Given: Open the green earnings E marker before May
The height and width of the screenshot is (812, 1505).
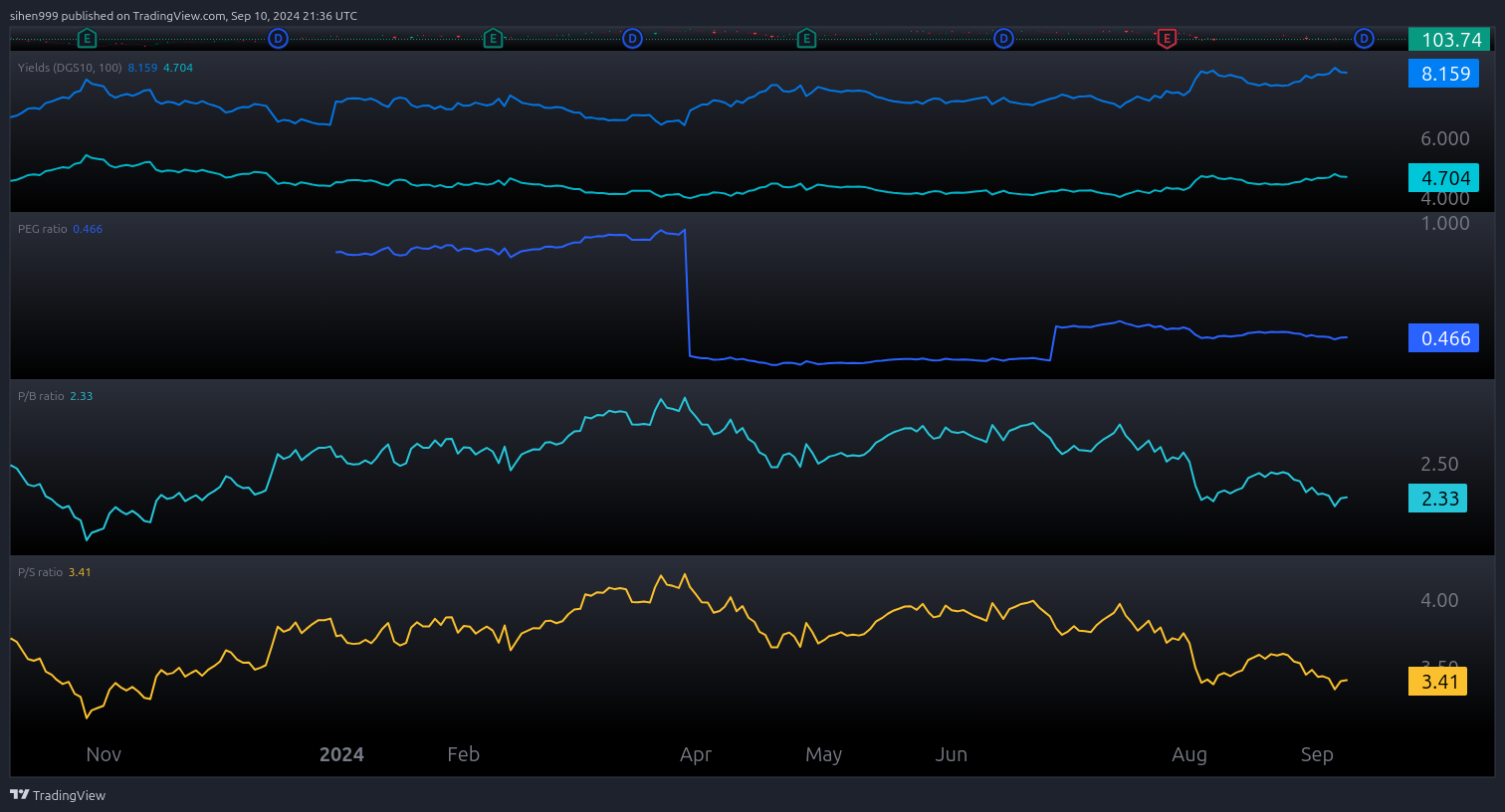Looking at the screenshot, I should (807, 39).
